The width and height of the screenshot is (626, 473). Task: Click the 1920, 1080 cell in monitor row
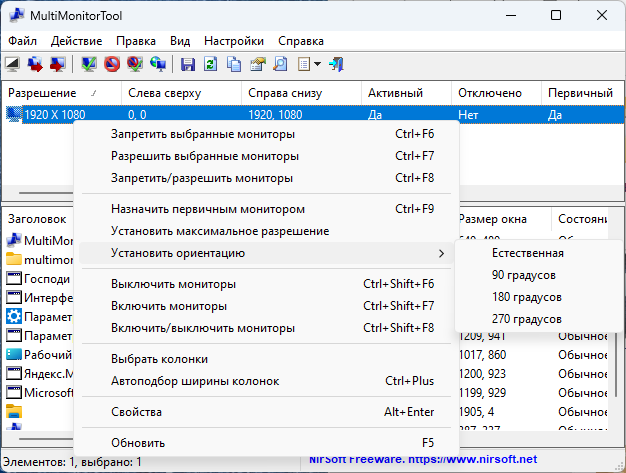pos(275,115)
